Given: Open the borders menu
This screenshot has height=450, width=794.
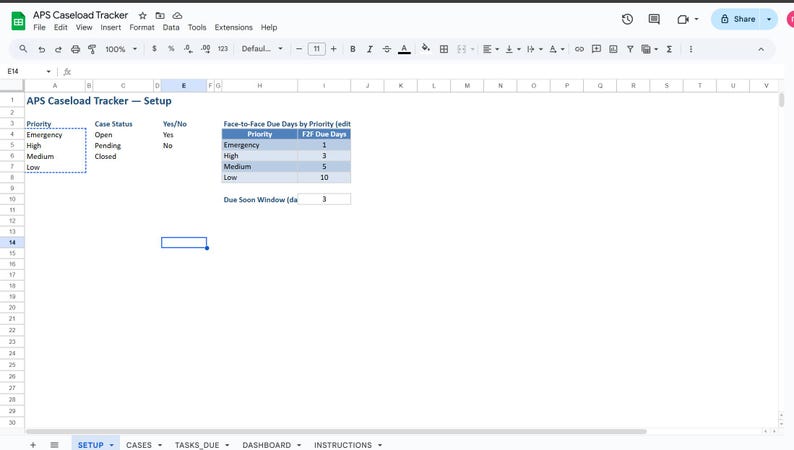Looking at the screenshot, I should (x=444, y=49).
